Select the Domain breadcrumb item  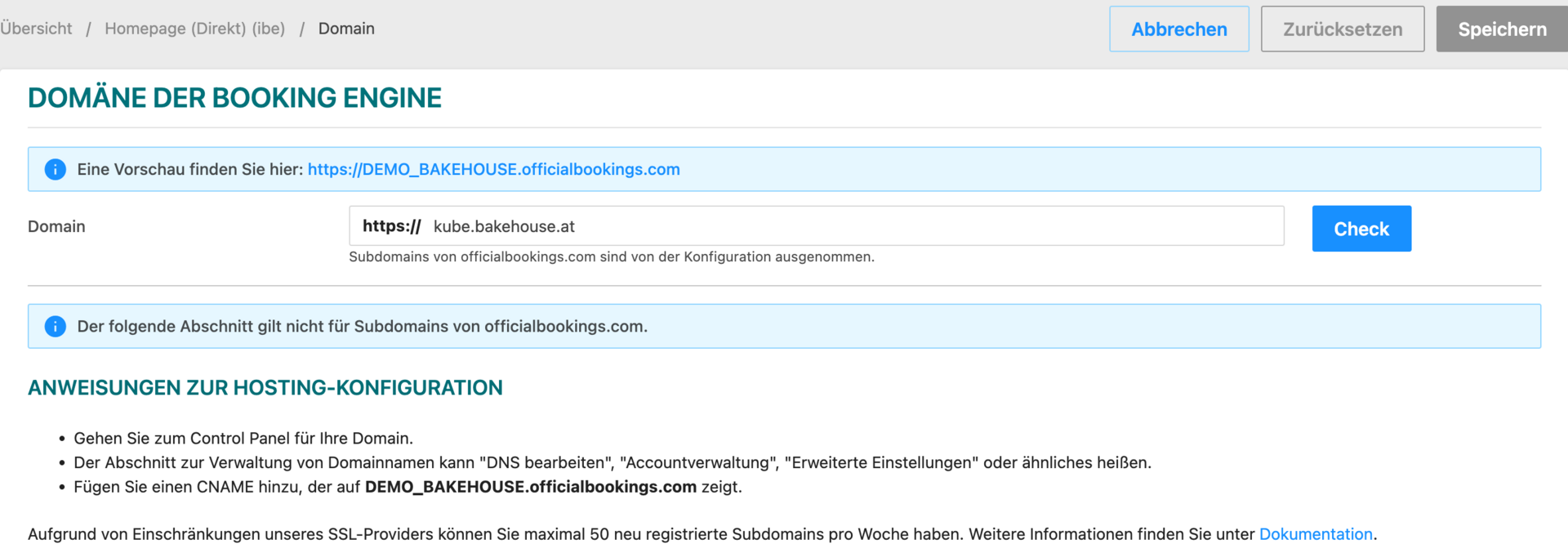pos(346,29)
